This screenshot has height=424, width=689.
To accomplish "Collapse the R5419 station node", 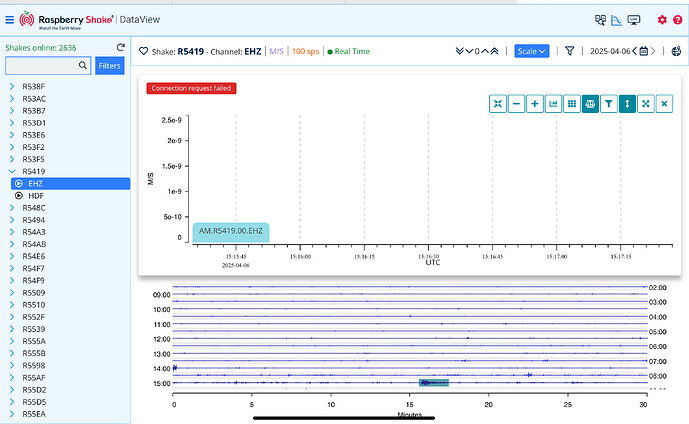I will pyautogui.click(x=12, y=171).
